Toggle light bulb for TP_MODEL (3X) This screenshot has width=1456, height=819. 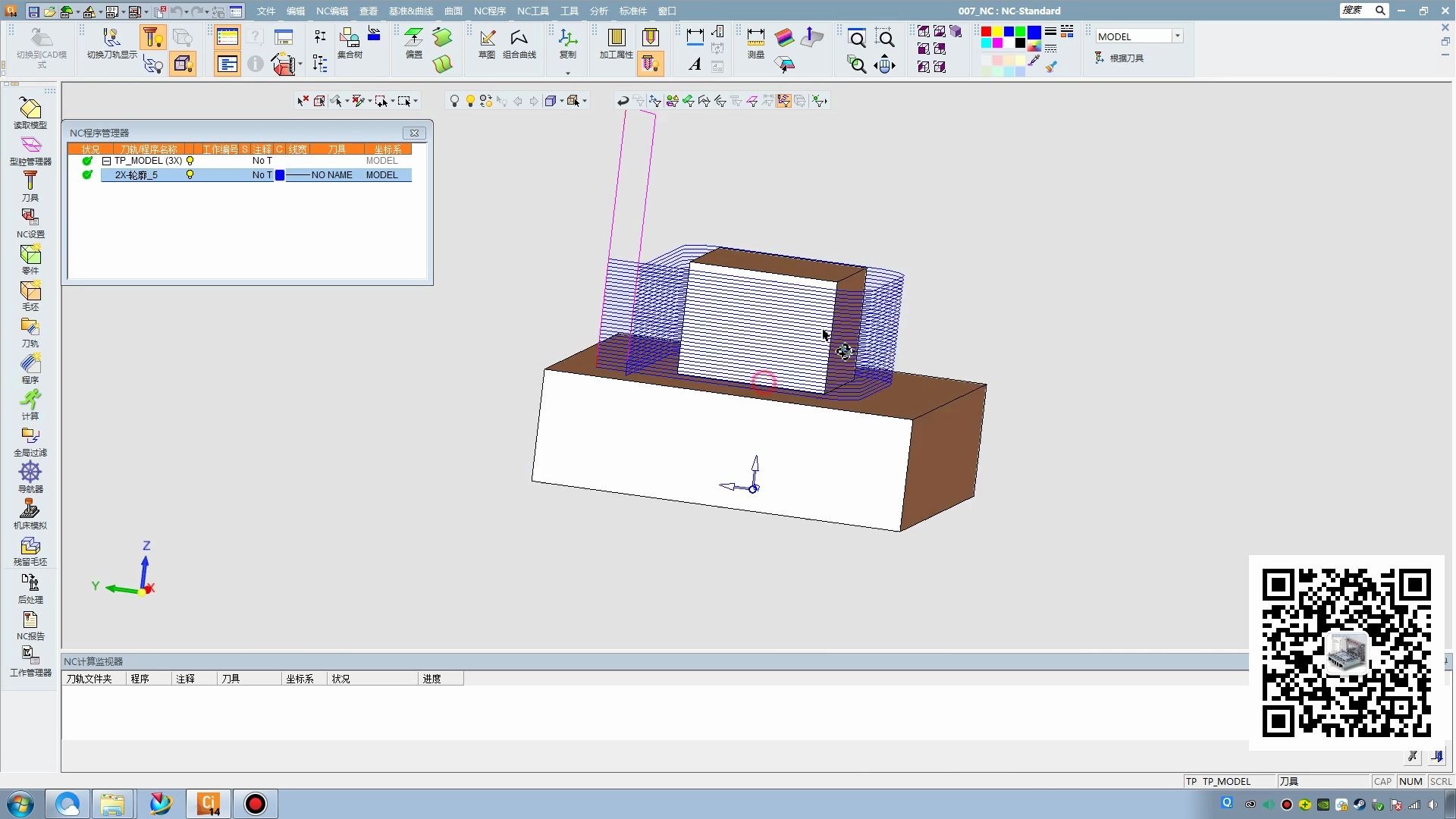[190, 161]
